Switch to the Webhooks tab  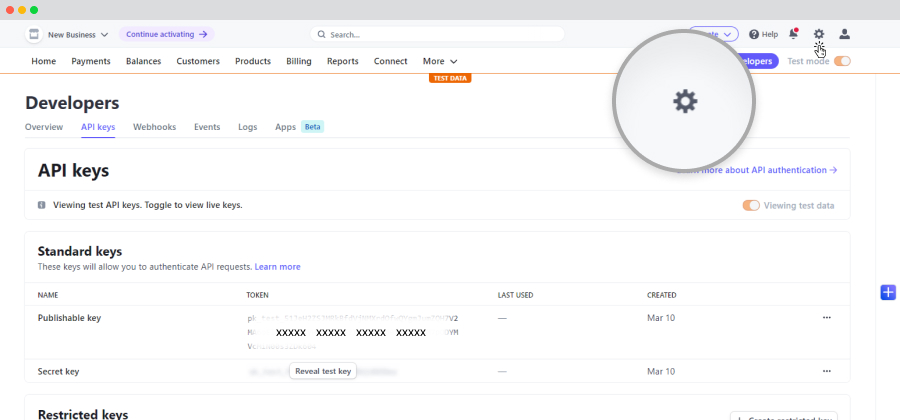154,127
